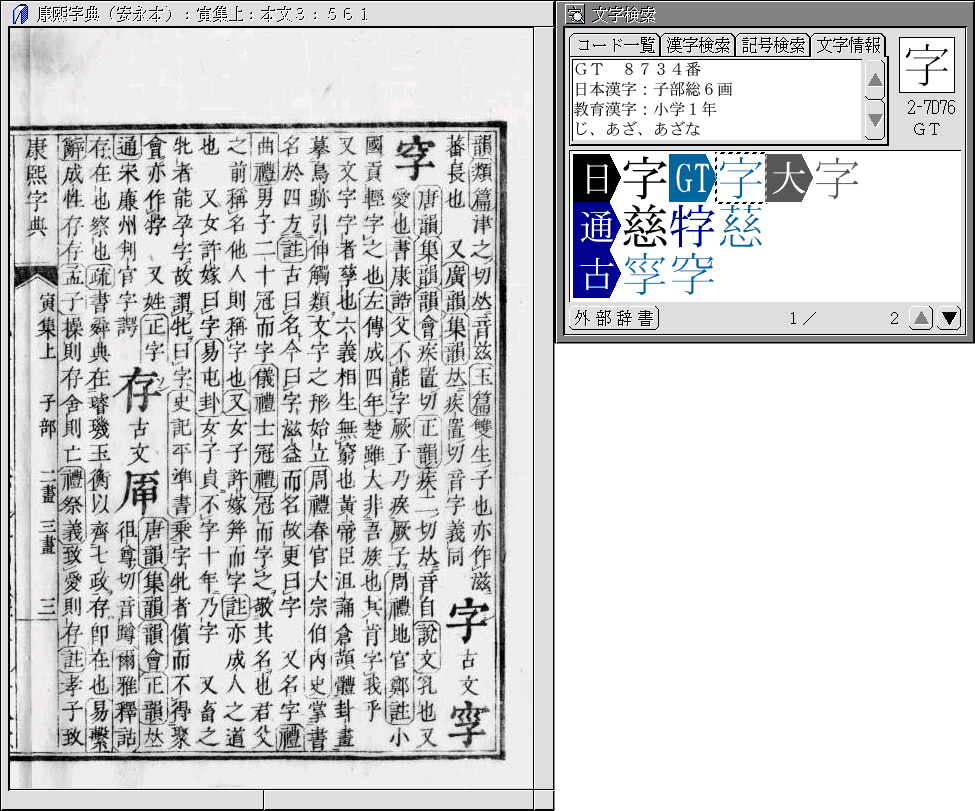The image size is (975, 811).
Task: Click the 通 category label
Action: 595,227
